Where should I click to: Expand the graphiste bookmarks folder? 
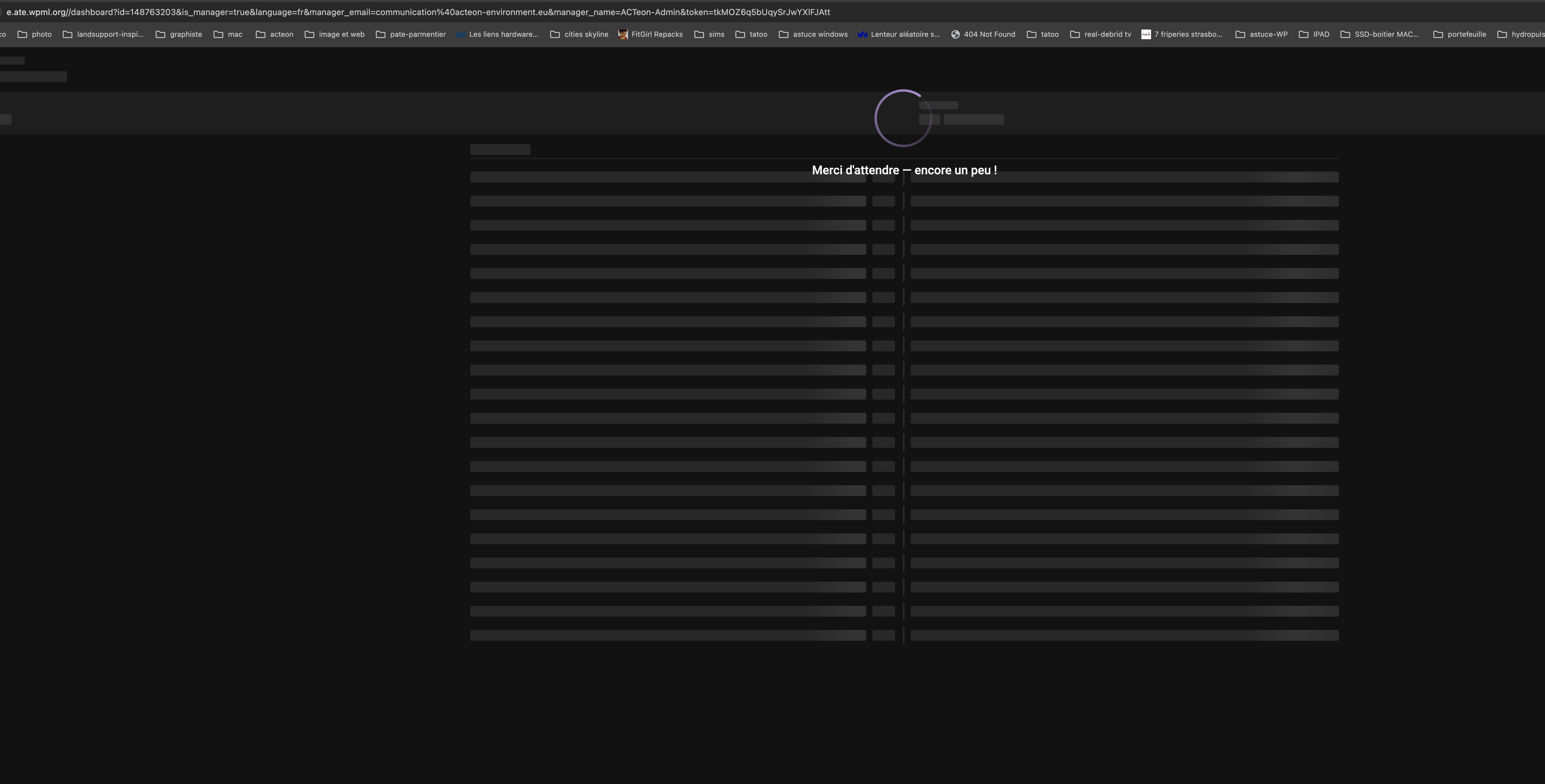point(185,34)
